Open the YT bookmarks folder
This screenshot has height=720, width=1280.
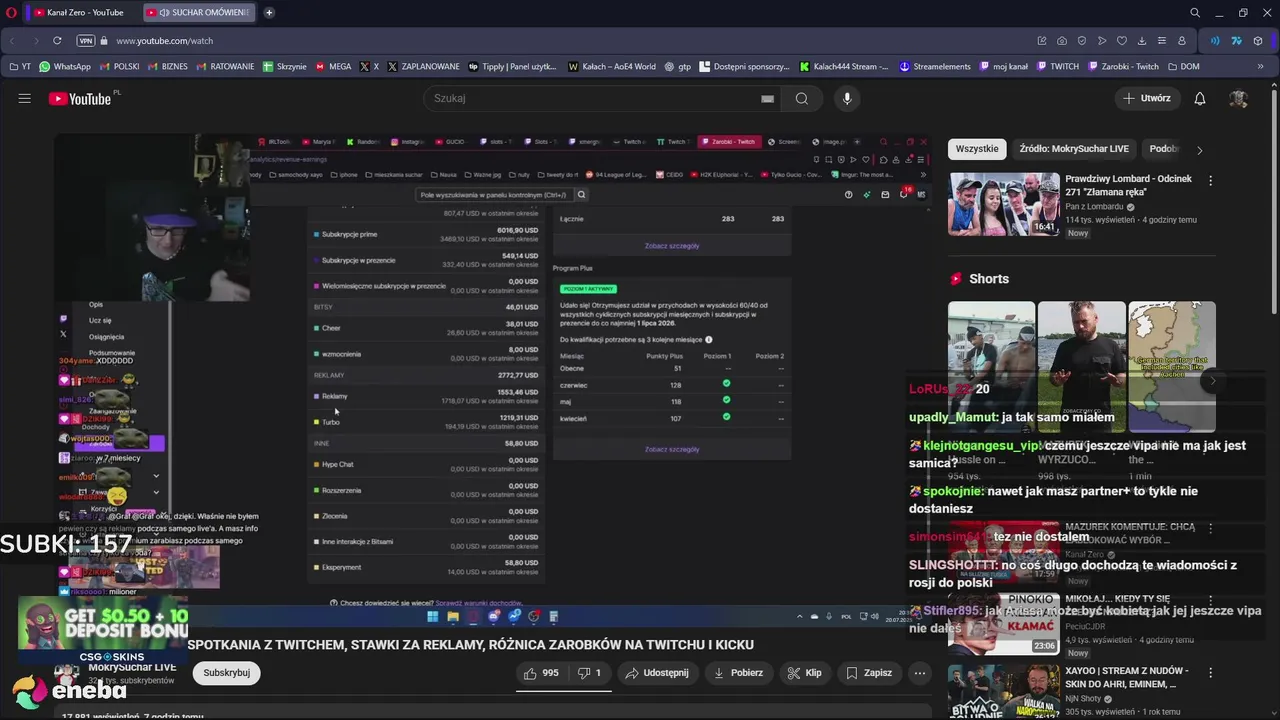20,67
